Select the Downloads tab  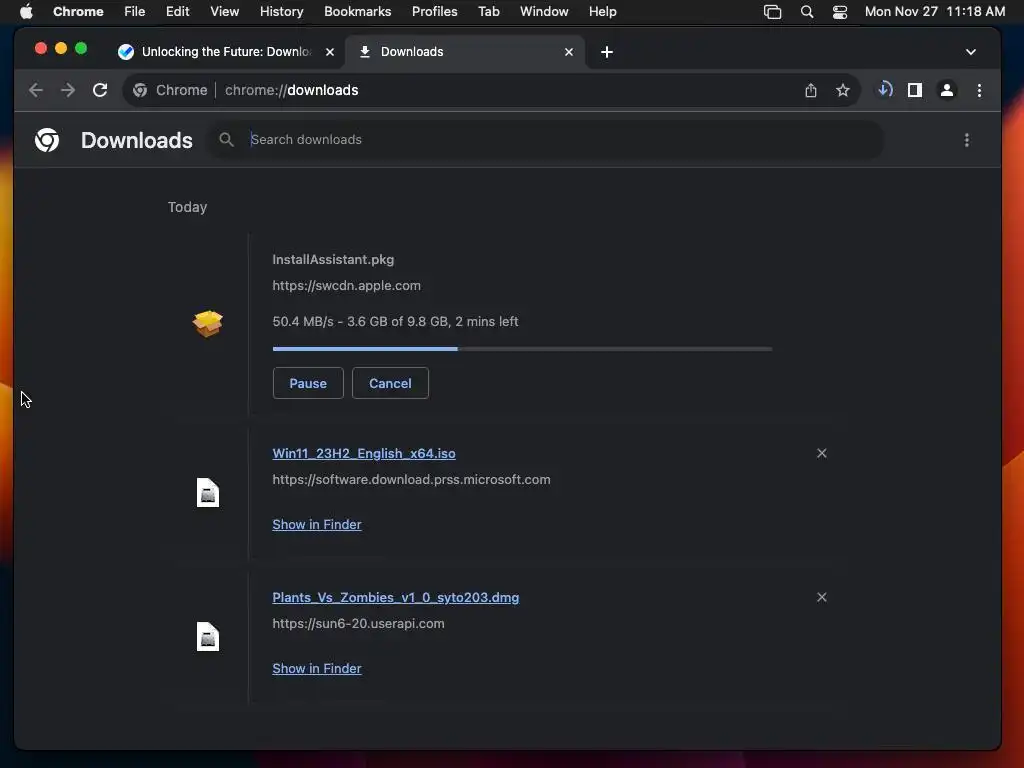[x=465, y=52]
